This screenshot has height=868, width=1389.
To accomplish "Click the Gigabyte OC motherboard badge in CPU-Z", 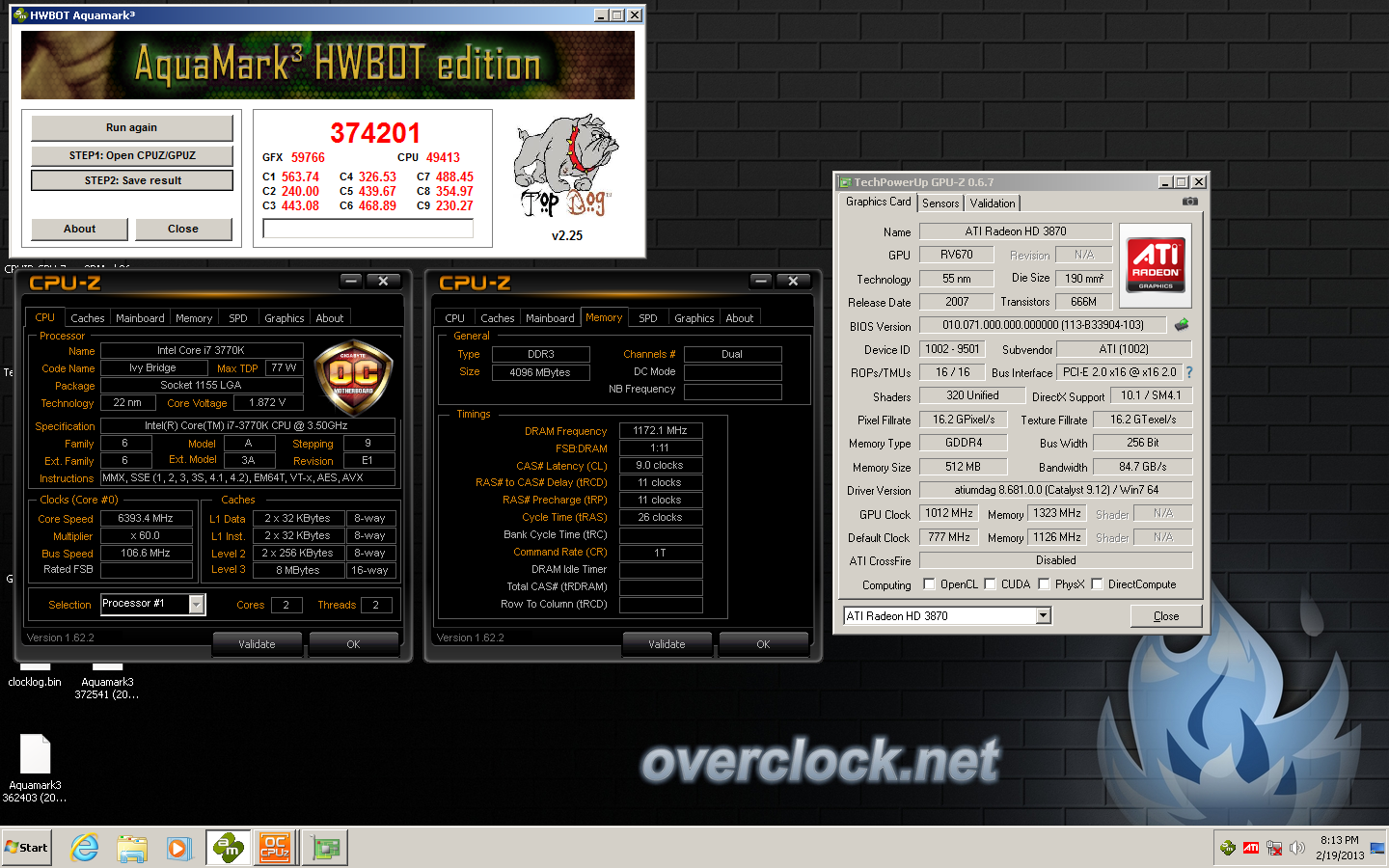I will [x=353, y=377].
